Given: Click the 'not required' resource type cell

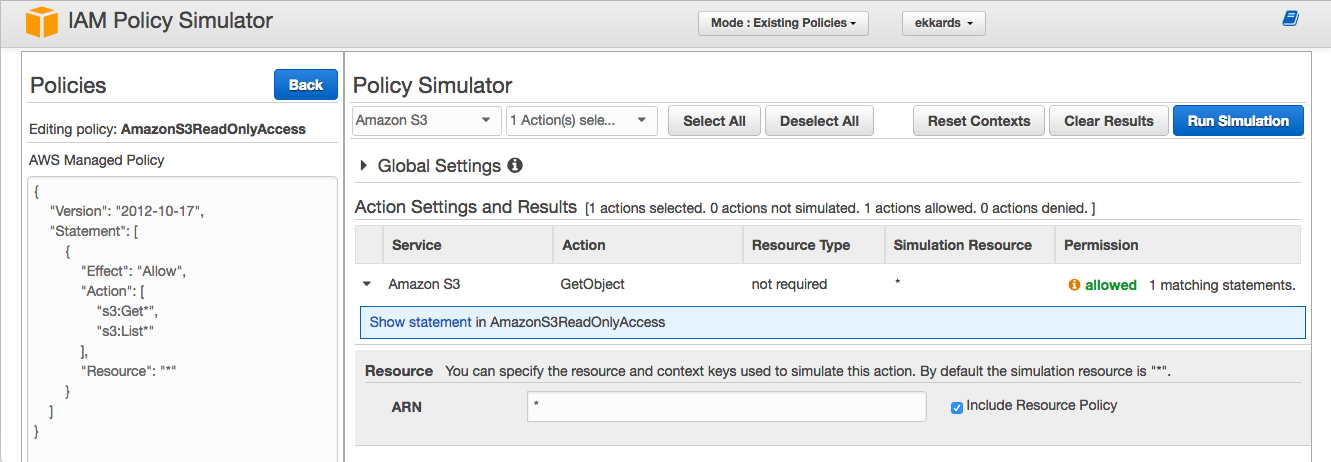Looking at the screenshot, I should click(789, 284).
